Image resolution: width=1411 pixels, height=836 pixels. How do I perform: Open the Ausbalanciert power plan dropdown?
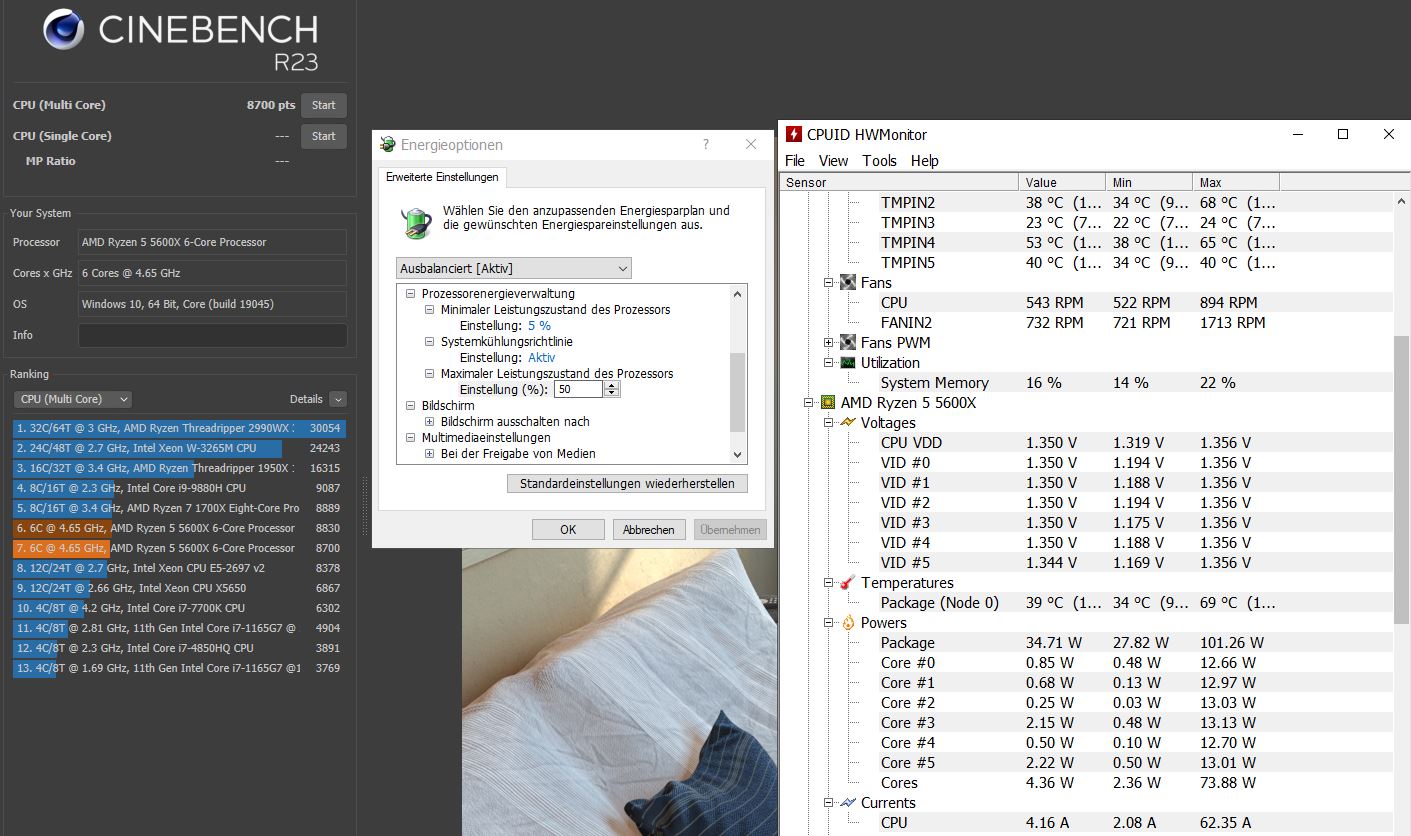(x=623, y=268)
